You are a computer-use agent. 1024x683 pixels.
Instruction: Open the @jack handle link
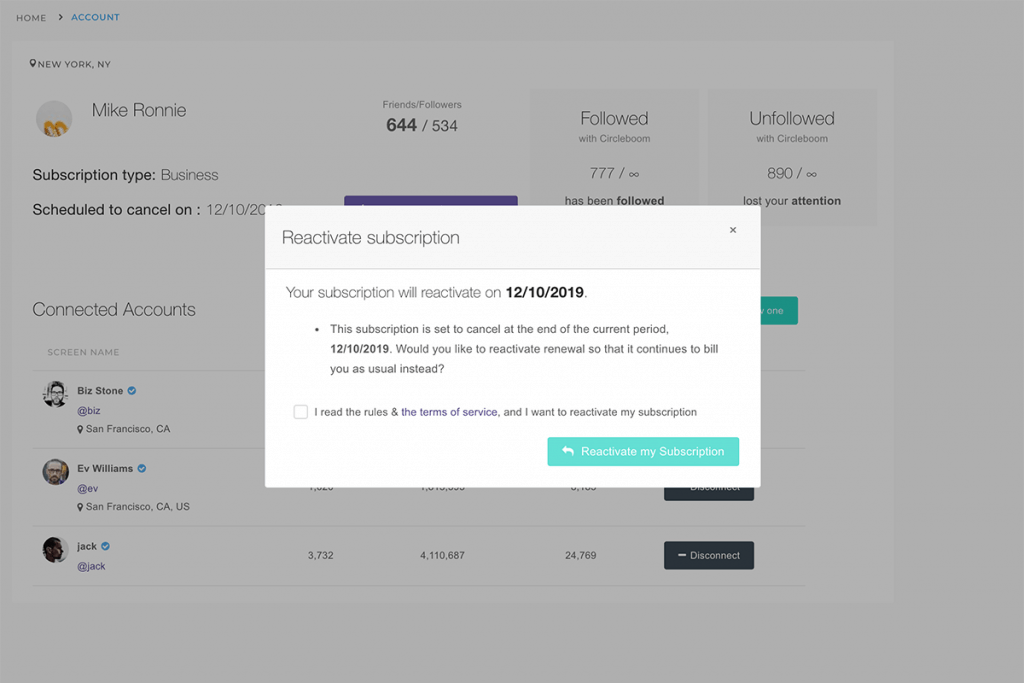91,566
